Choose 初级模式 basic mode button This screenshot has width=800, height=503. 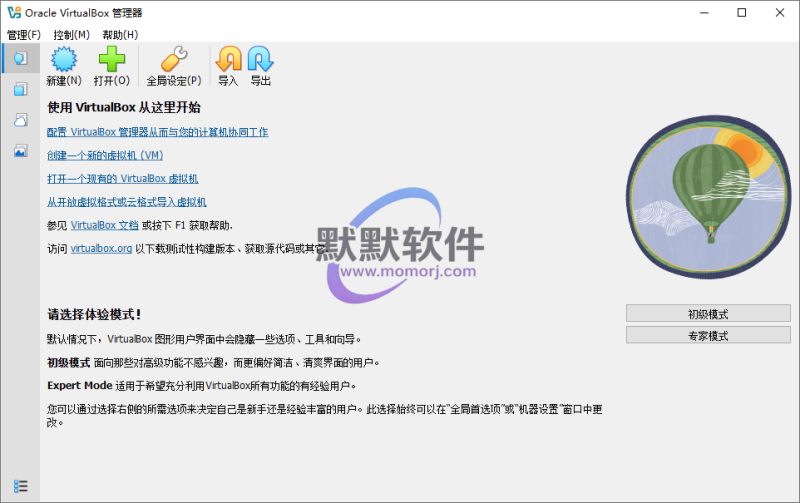(708, 314)
